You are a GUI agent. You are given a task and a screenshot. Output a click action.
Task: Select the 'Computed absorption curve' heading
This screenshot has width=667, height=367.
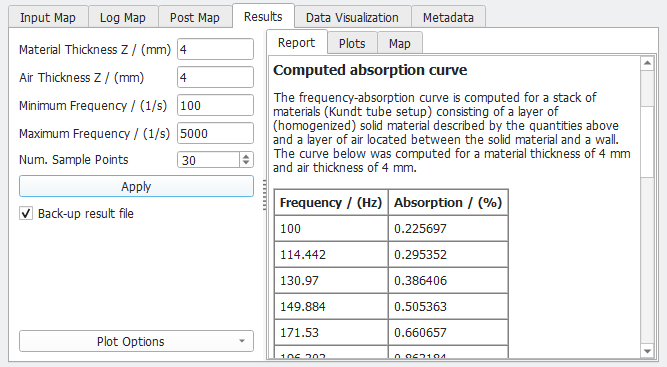[x=370, y=70]
